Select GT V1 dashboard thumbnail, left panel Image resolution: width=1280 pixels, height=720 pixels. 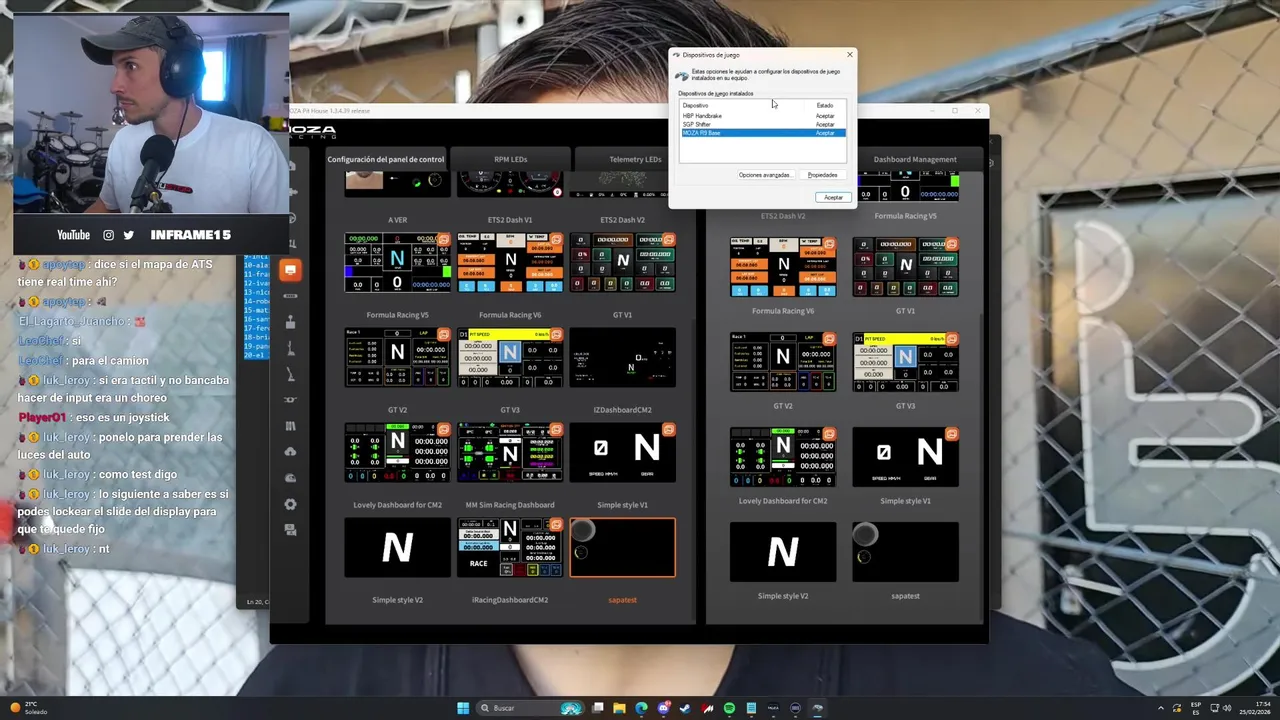[x=622, y=263]
